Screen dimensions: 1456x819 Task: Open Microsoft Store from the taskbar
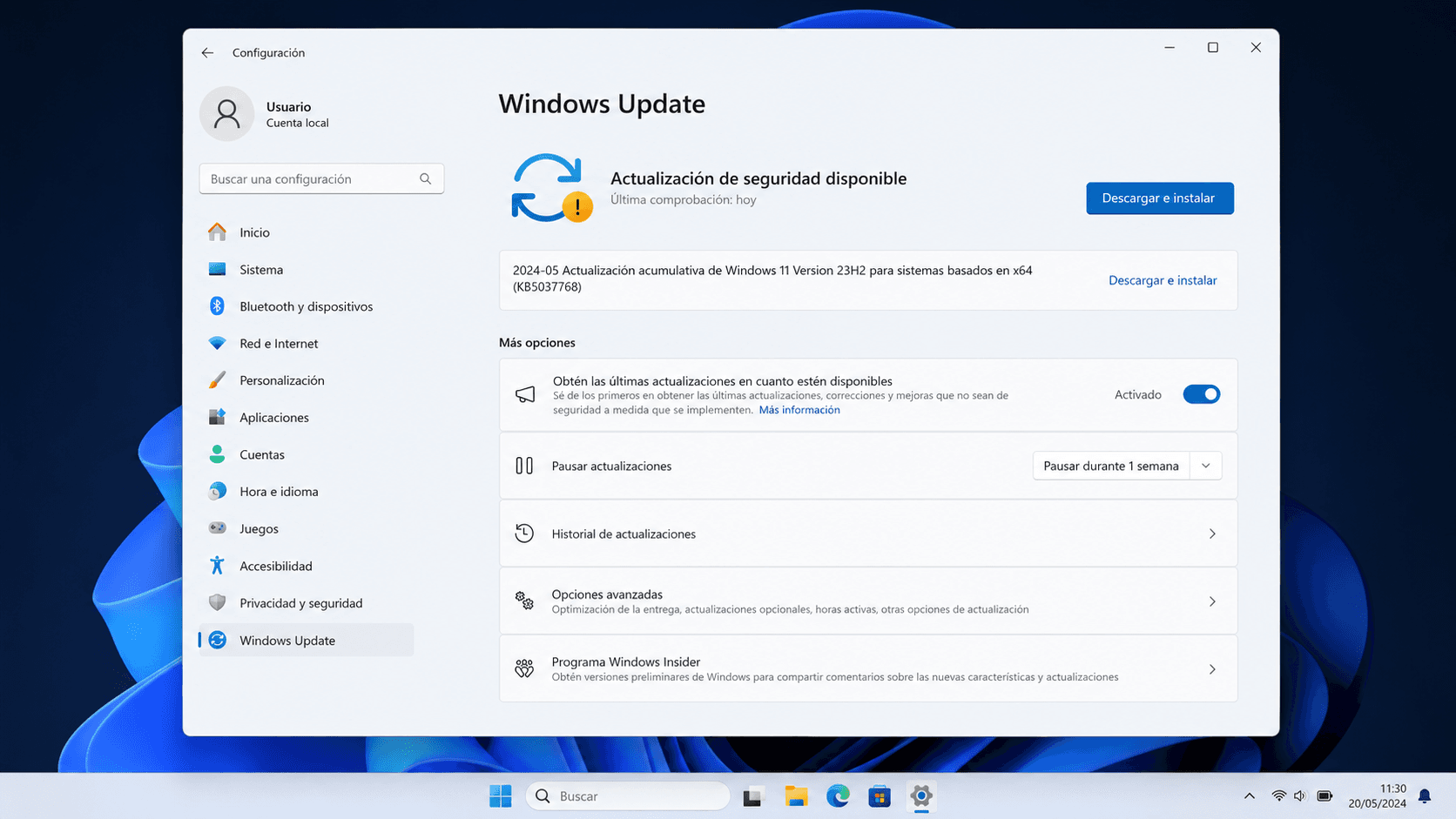tap(880, 796)
